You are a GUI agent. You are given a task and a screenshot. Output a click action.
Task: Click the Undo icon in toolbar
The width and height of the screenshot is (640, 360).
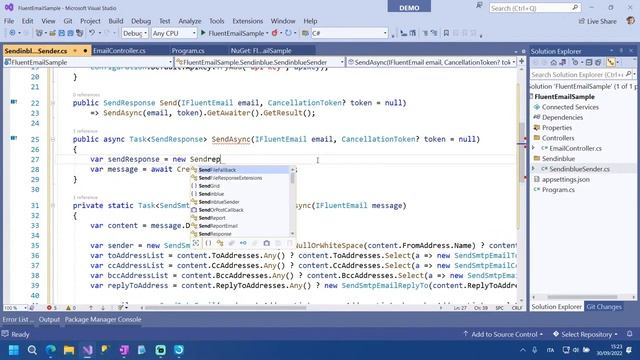[x=92, y=33]
